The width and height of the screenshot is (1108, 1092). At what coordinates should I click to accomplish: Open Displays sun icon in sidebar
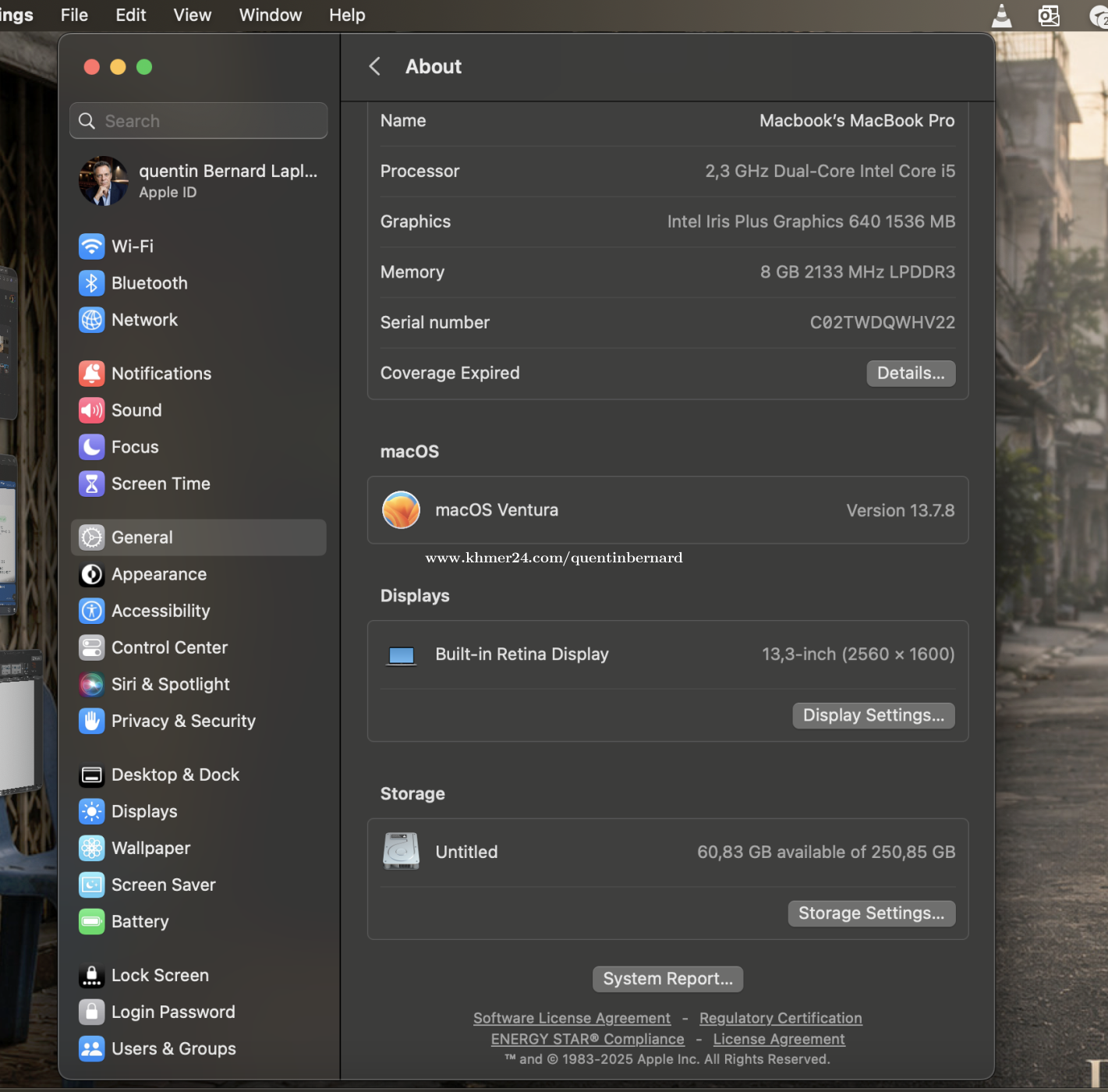[x=92, y=811]
